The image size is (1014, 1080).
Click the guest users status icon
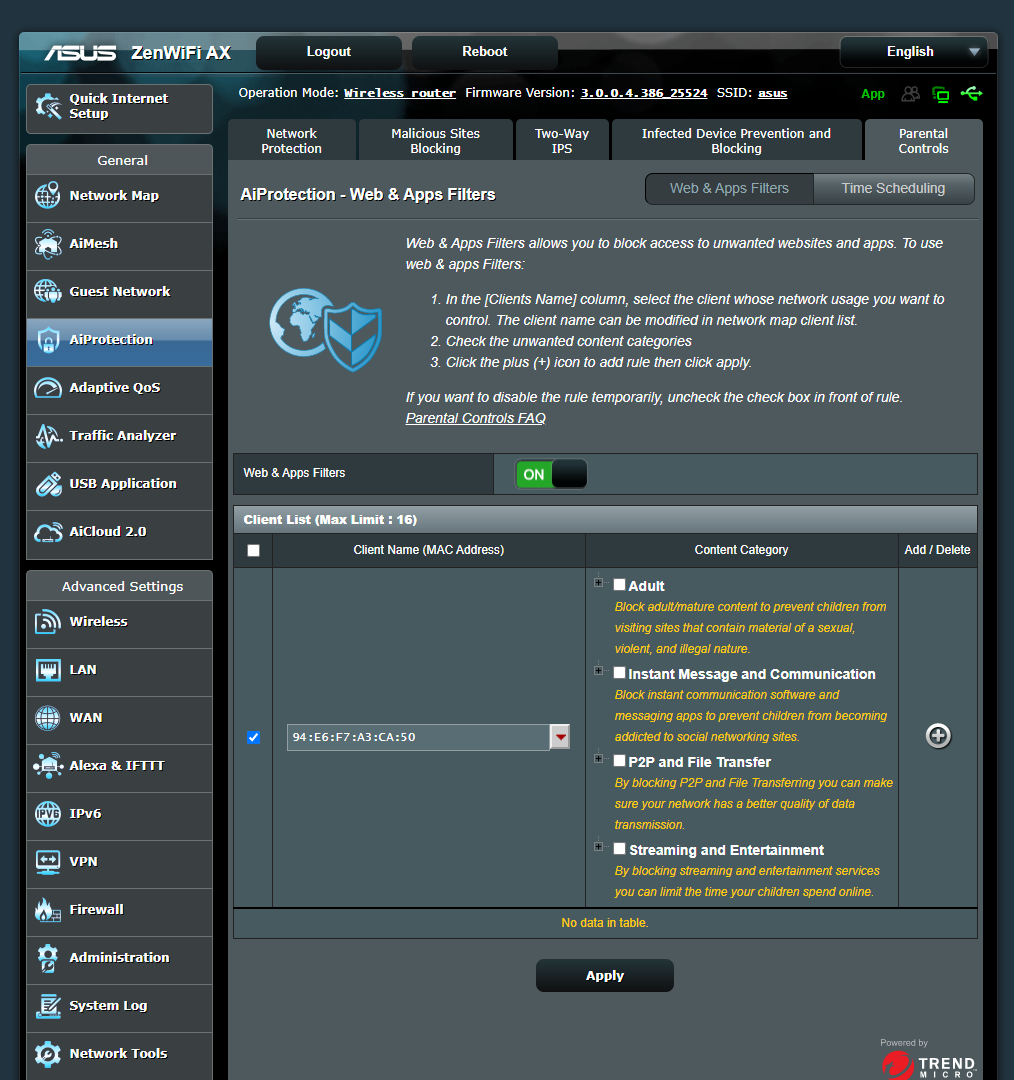click(911, 94)
